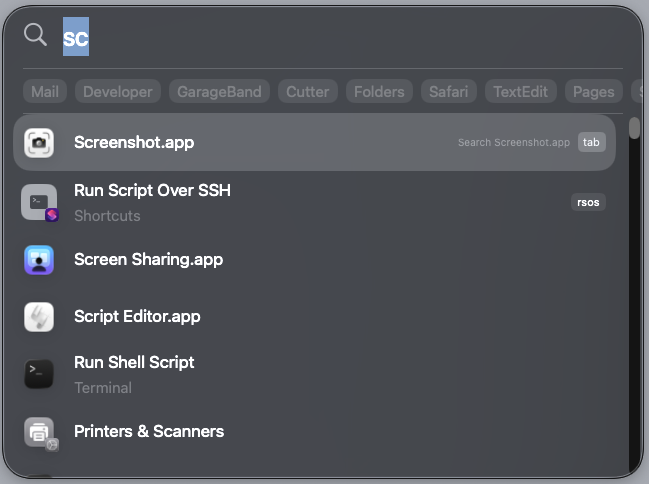Click the Screen Sharing.app icon
This screenshot has height=484, width=649.
(39, 260)
